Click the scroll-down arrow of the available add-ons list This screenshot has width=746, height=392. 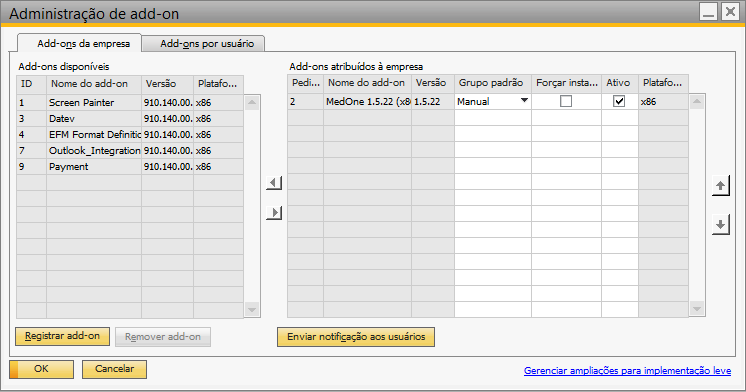coord(252,310)
